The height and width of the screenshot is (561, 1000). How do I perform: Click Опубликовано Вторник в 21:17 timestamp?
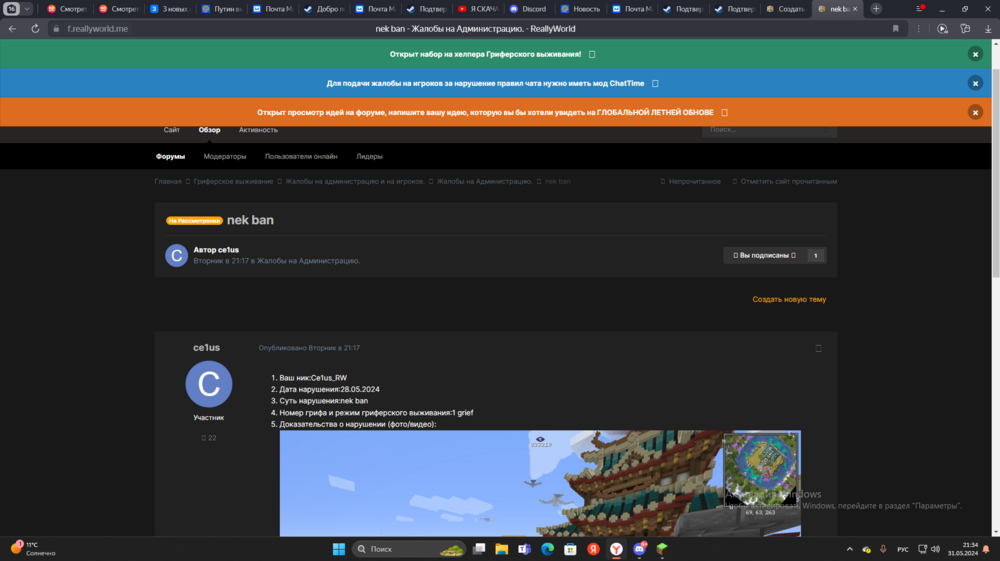[309, 348]
